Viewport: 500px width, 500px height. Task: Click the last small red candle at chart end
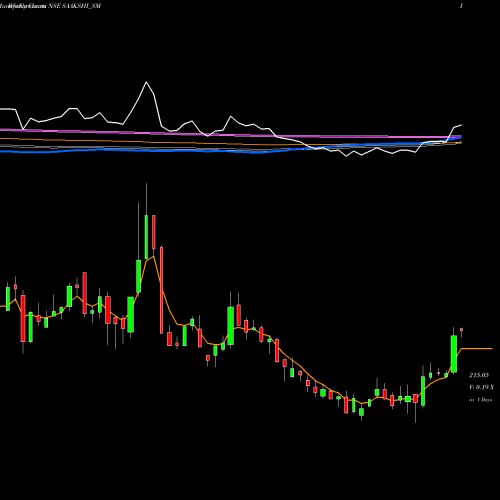click(x=462, y=331)
